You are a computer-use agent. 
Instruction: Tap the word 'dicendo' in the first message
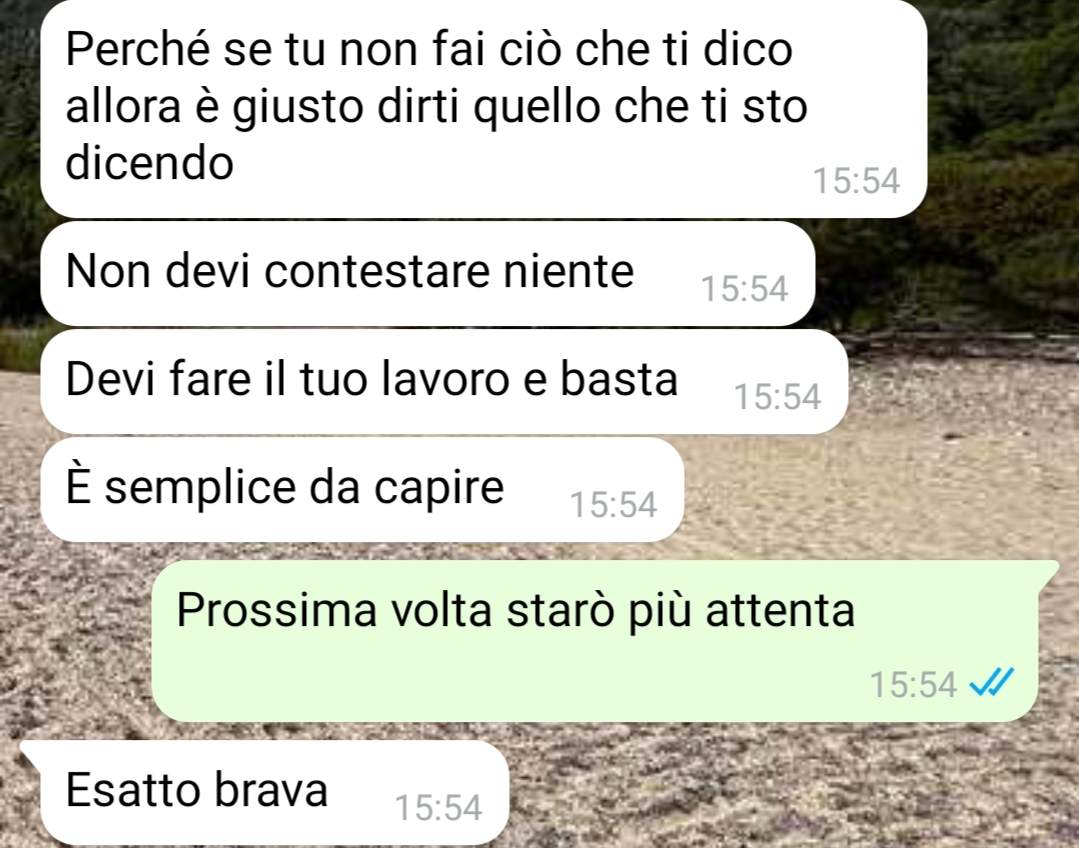149,162
